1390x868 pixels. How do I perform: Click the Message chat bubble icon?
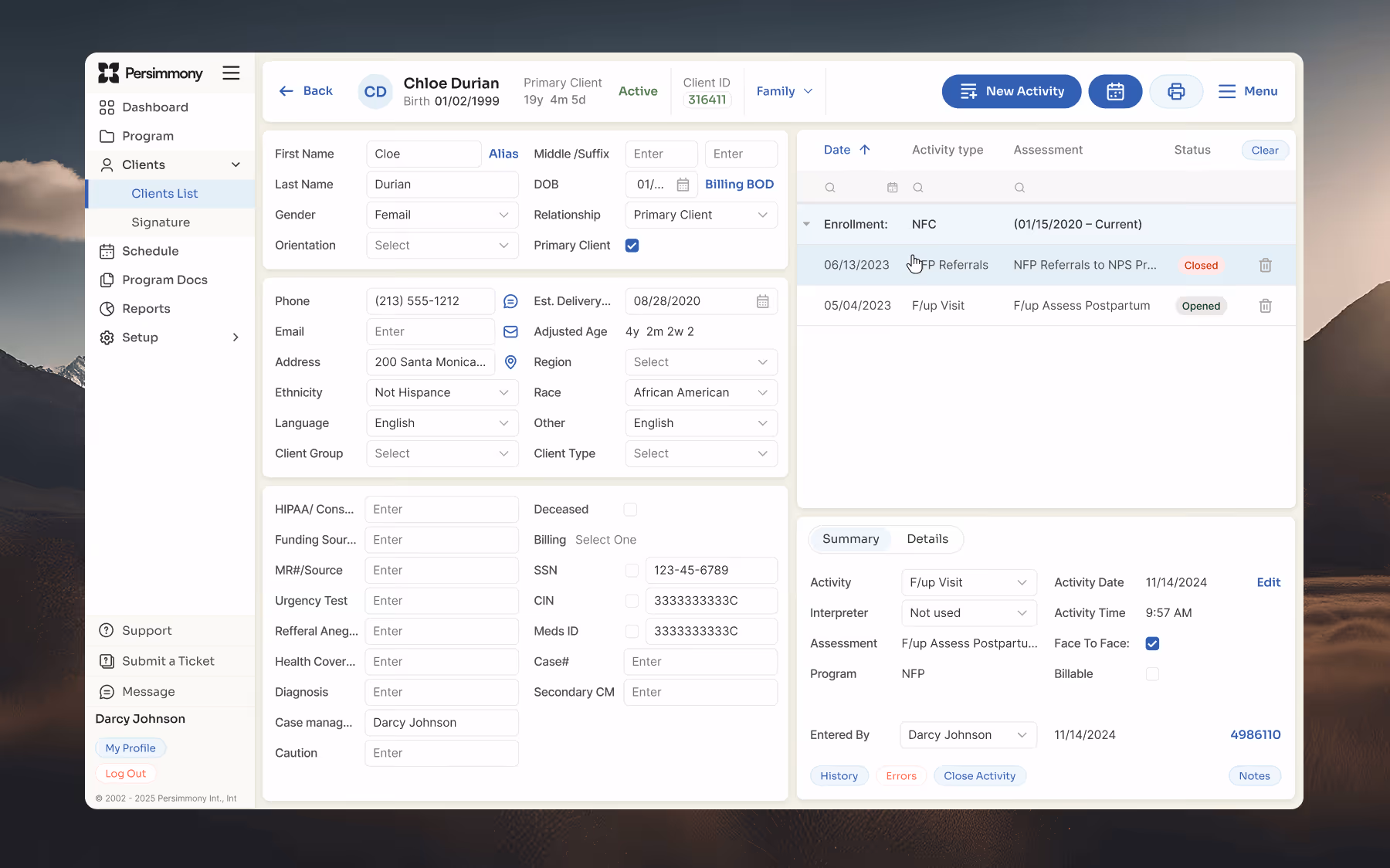107,692
